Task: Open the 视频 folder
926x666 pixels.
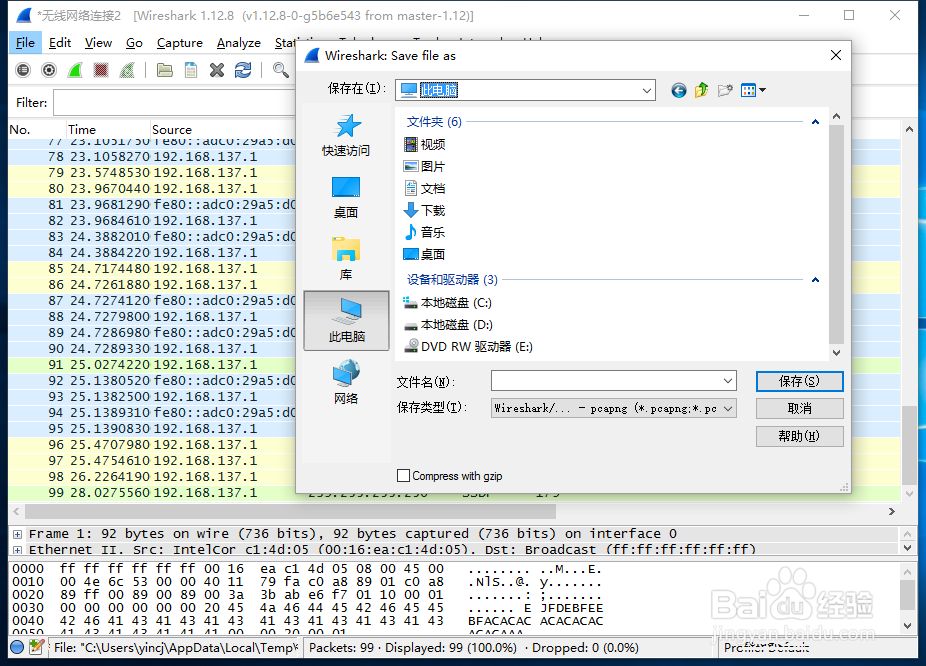Action: coord(425,144)
